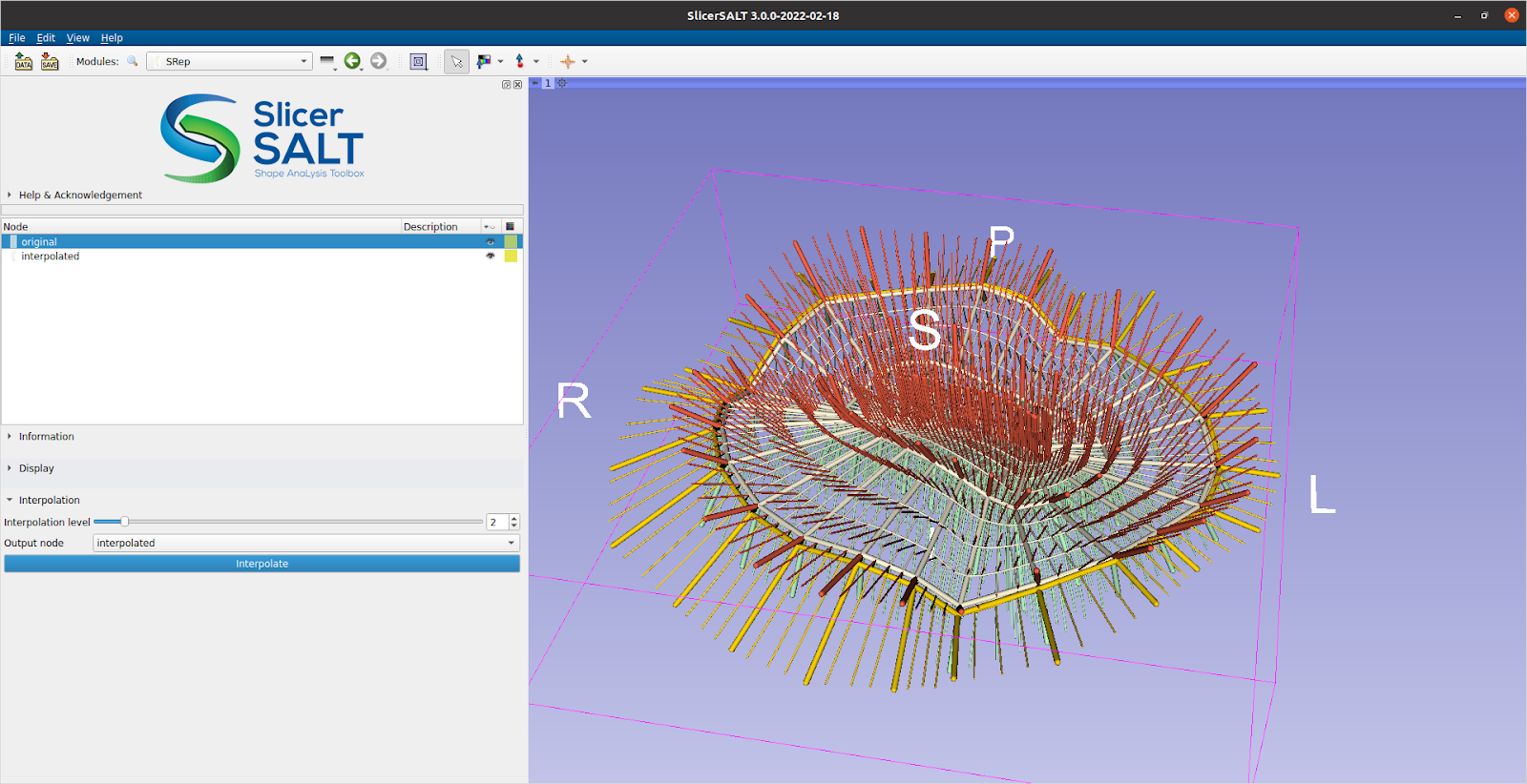The width and height of the screenshot is (1527, 784).
Task: Select the mouse pointer adjust tool
Action: [x=456, y=61]
